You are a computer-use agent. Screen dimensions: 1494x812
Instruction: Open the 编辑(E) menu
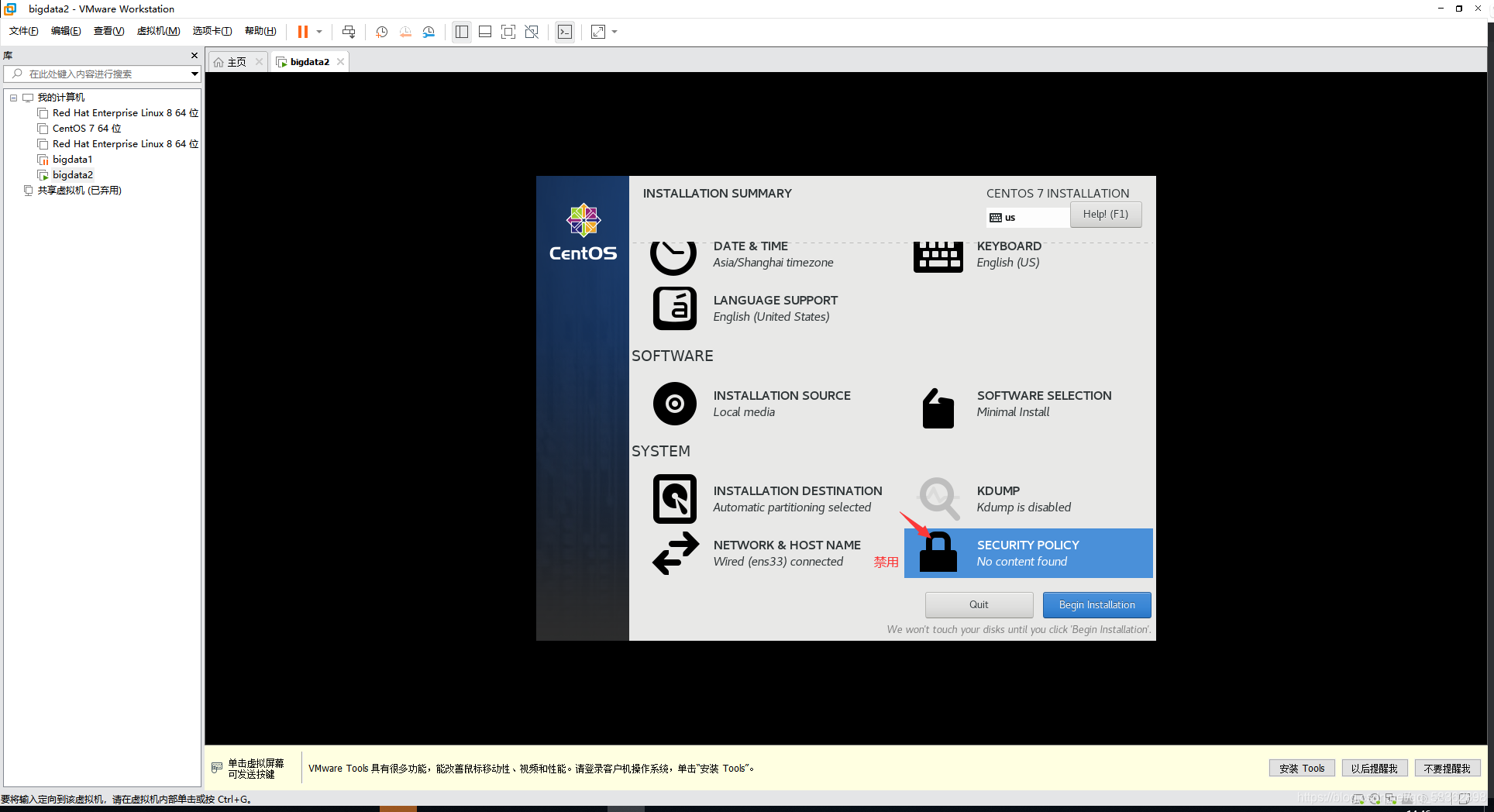click(x=66, y=31)
